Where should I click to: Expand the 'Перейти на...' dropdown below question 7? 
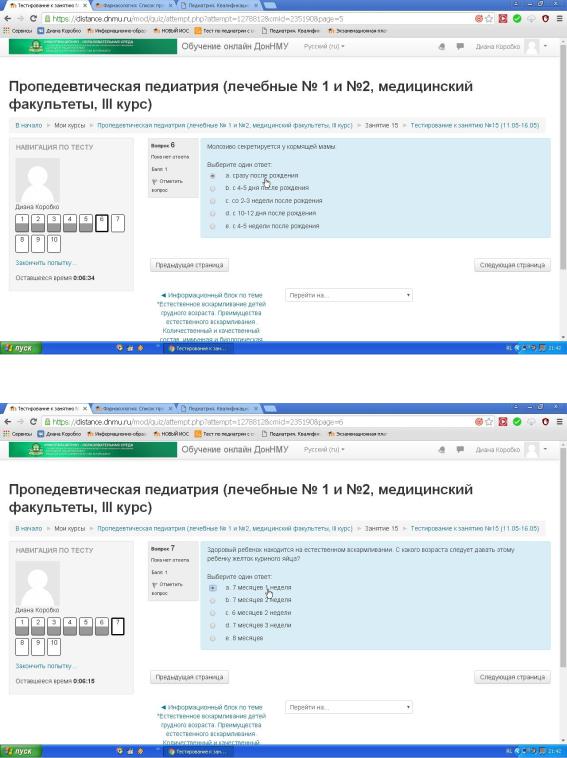click(349, 707)
